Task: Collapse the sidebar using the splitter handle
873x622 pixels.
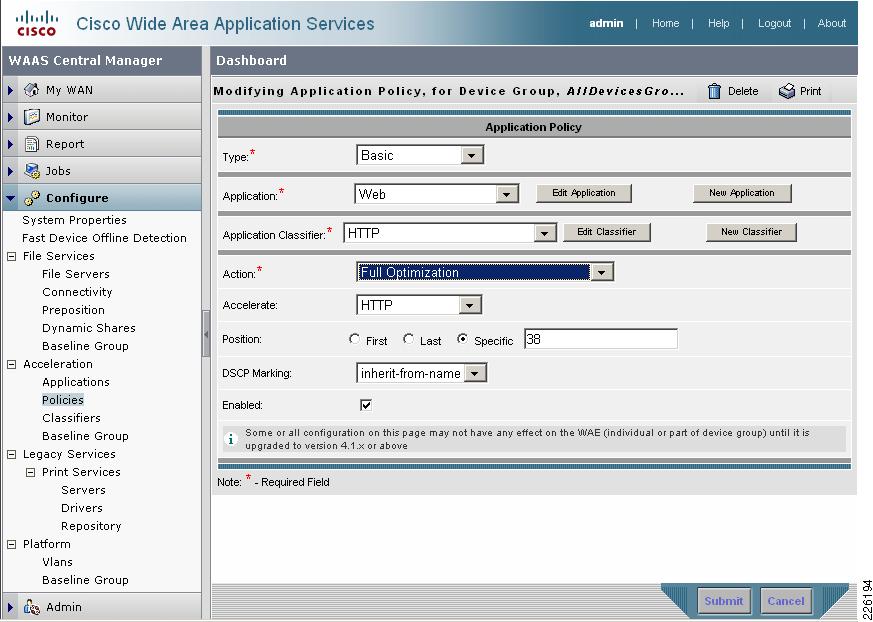Action: tap(206, 334)
